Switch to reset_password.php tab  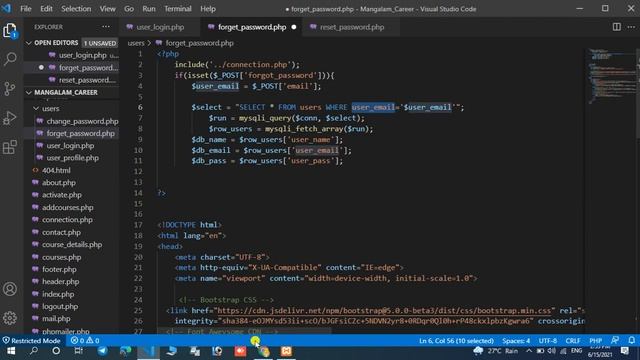(351, 27)
